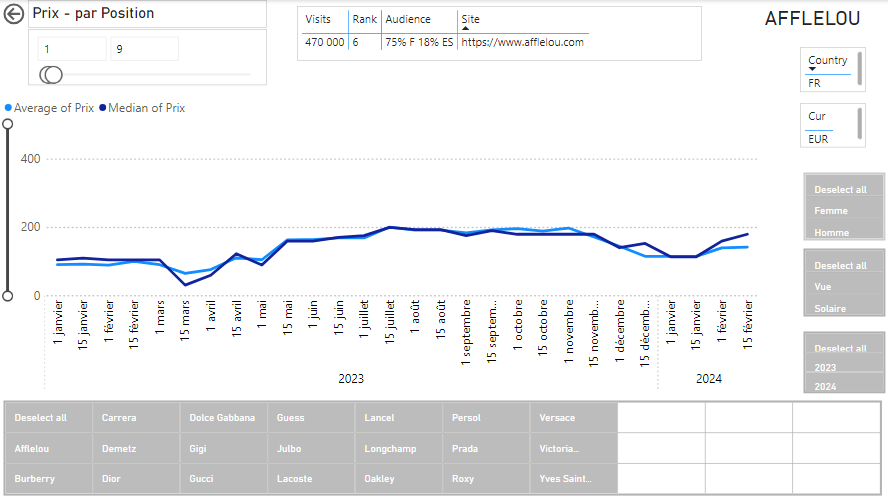Sort by the Site column arrow
Viewport: 888px width, 500px height.
(466, 28)
